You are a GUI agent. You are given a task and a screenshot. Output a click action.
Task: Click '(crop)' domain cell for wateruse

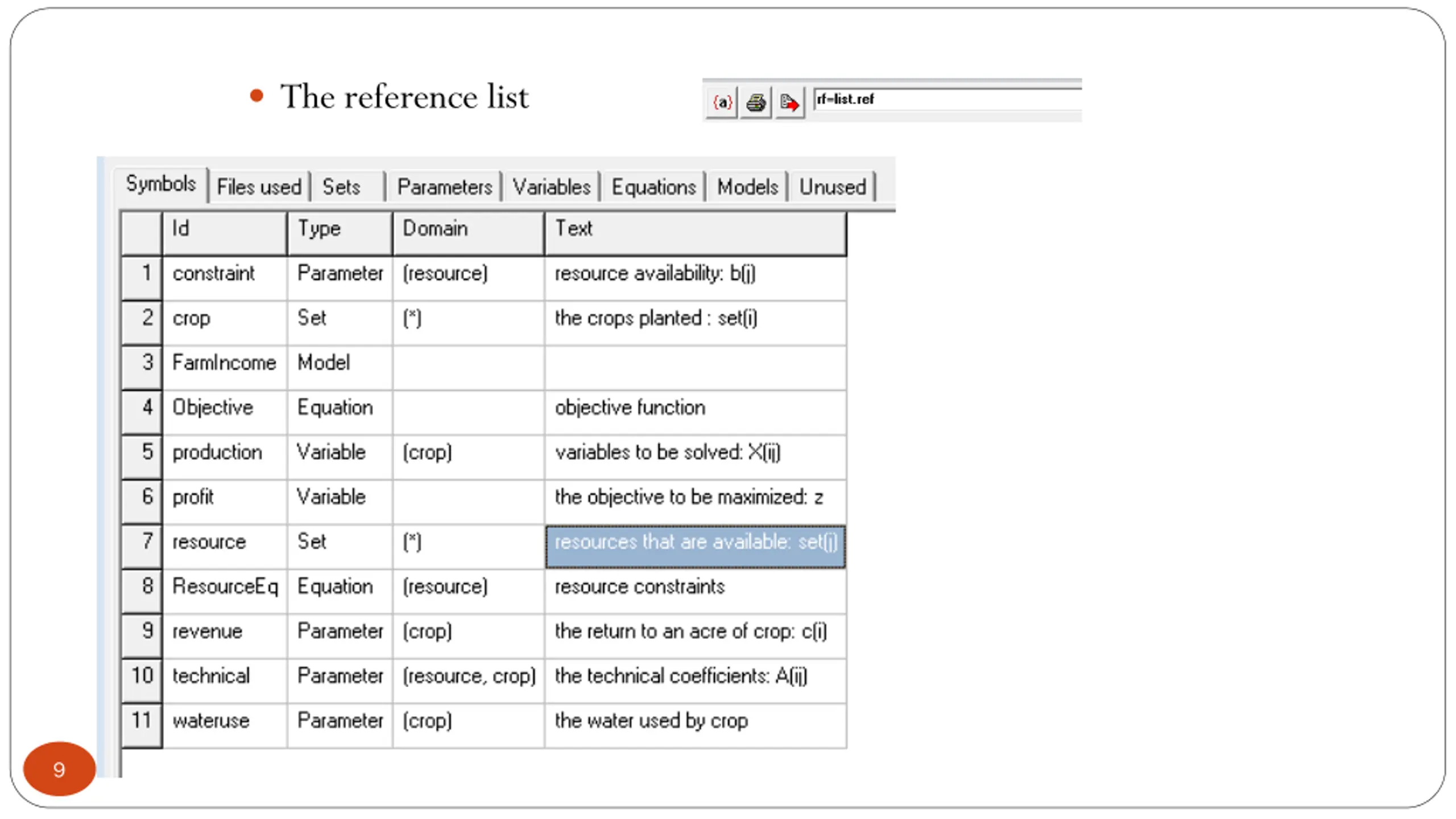pos(469,726)
